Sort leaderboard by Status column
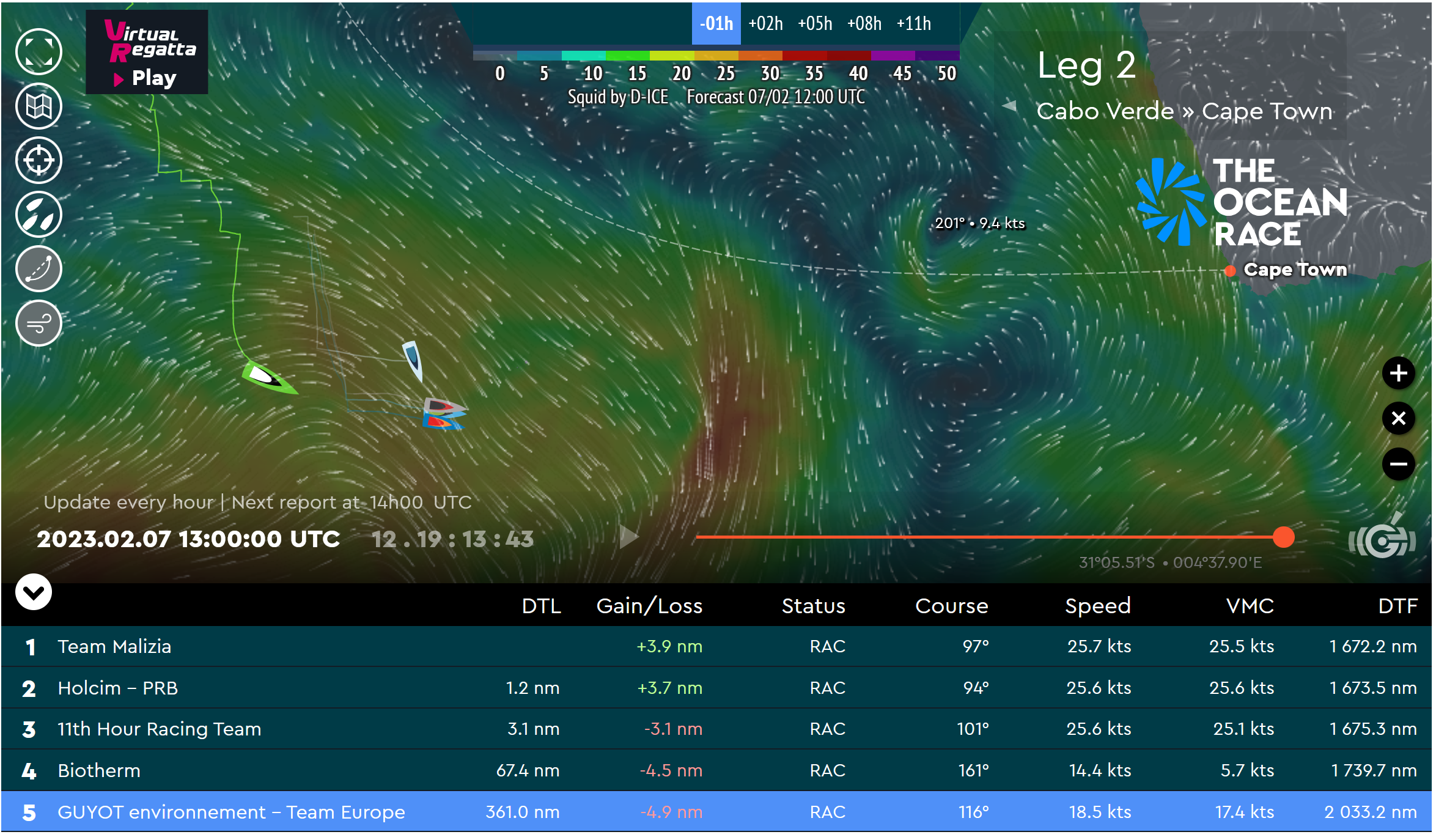 (x=813, y=606)
